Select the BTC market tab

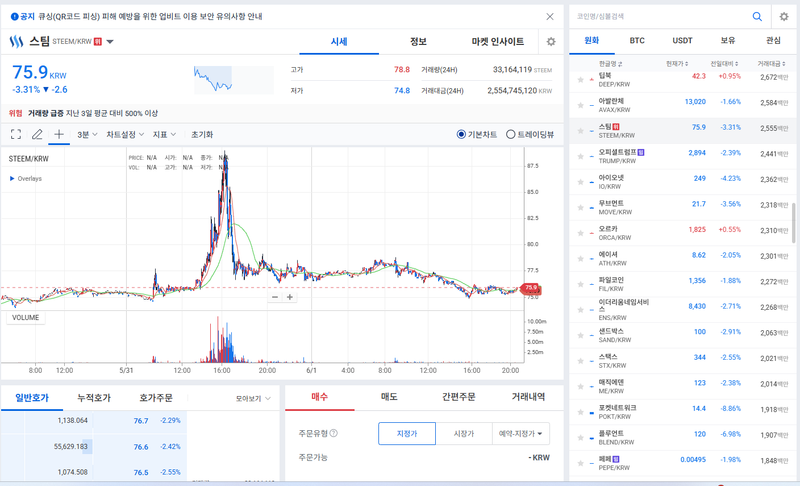tap(637, 40)
